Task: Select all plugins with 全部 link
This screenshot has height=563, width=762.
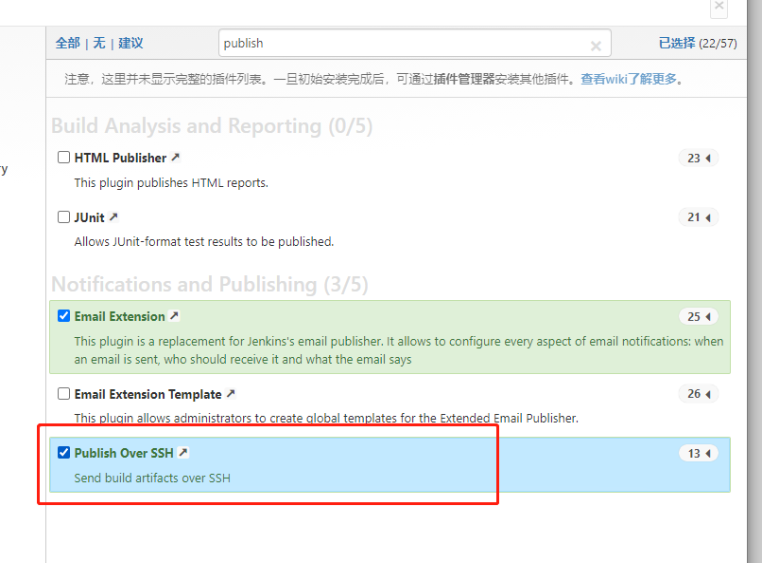Action: coord(68,43)
